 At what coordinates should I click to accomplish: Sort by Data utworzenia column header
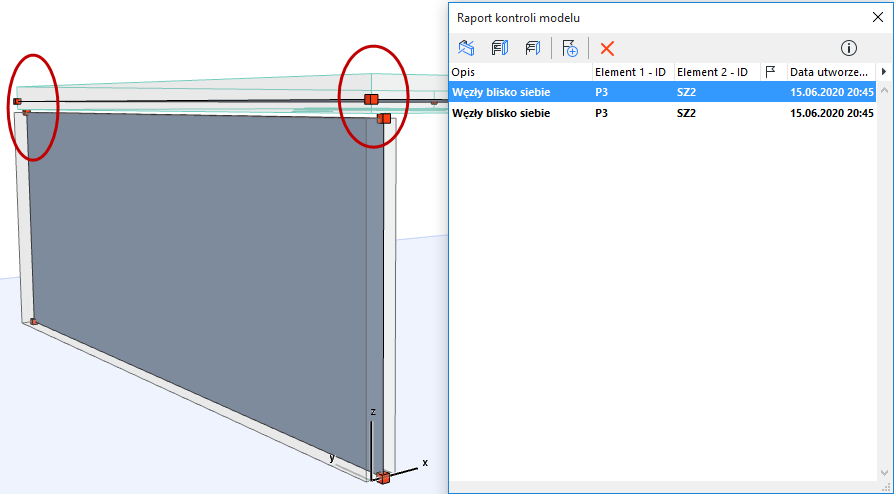[831, 72]
